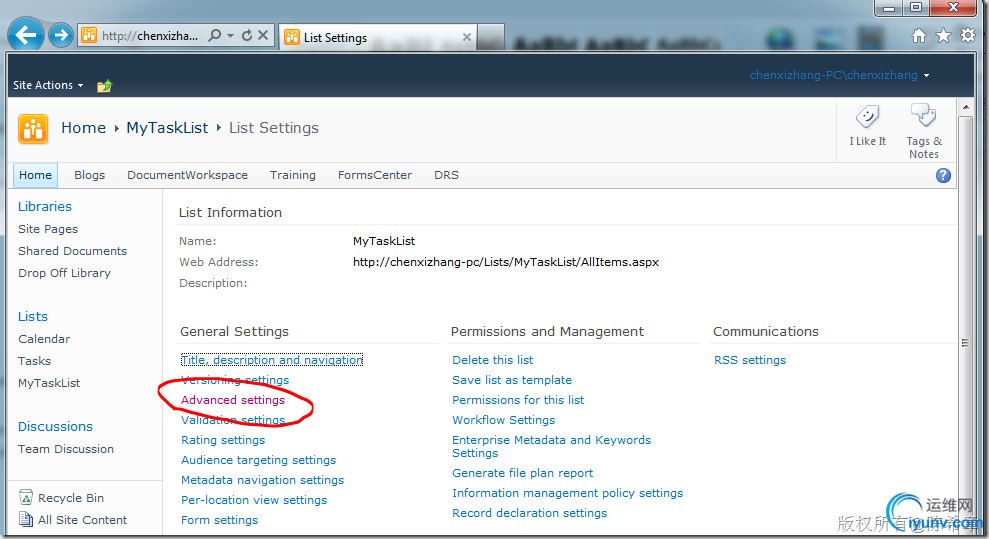989x539 pixels.
Task: Click the I Like It tag icon
Action: click(867, 118)
